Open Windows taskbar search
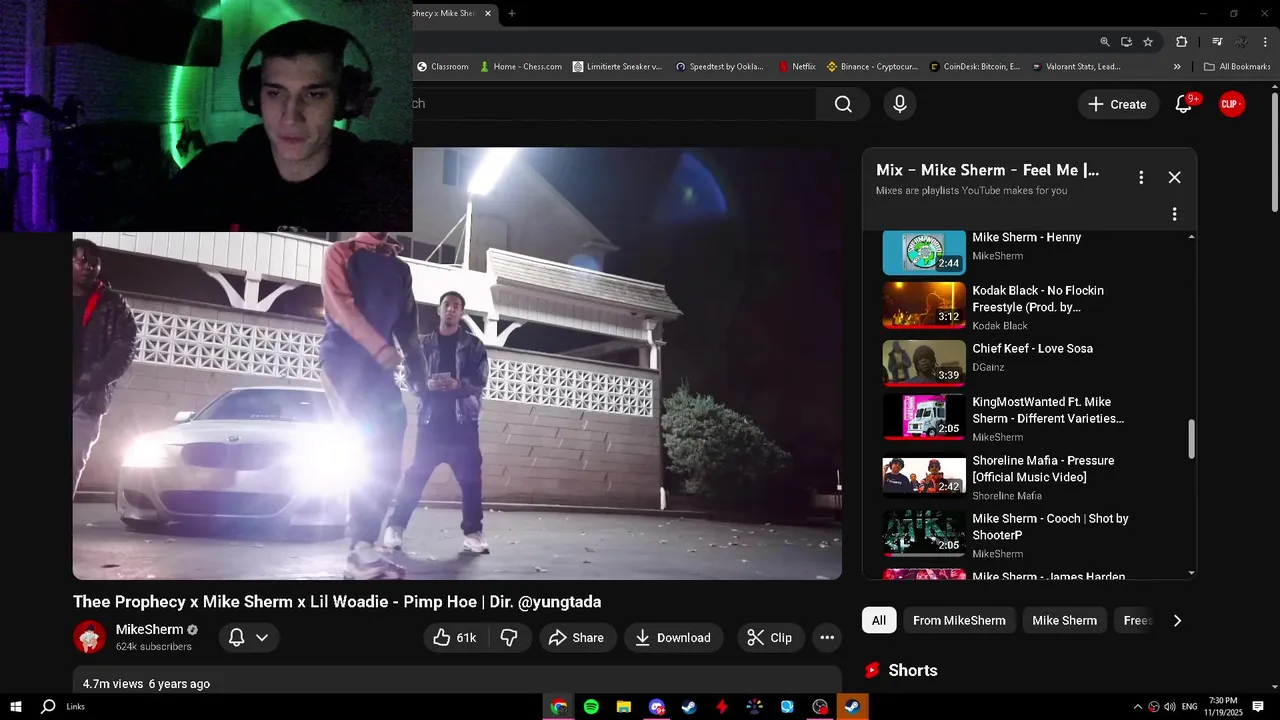The image size is (1280, 720). pos(48,707)
